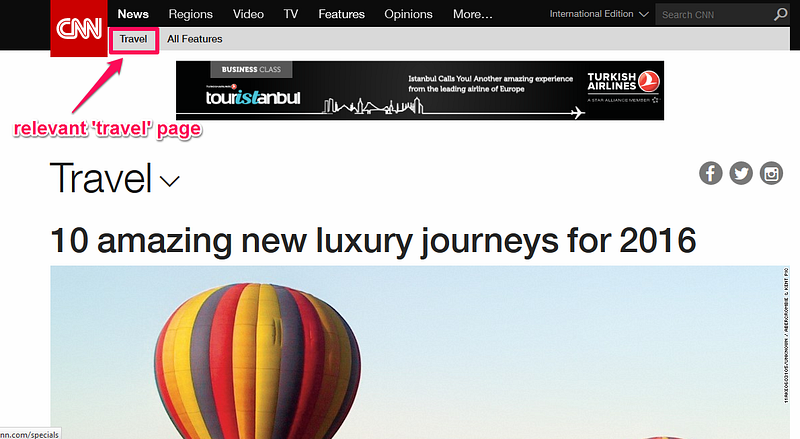Screen dimensions: 800x439
Task: Select the News menu item
Action: 133,14
